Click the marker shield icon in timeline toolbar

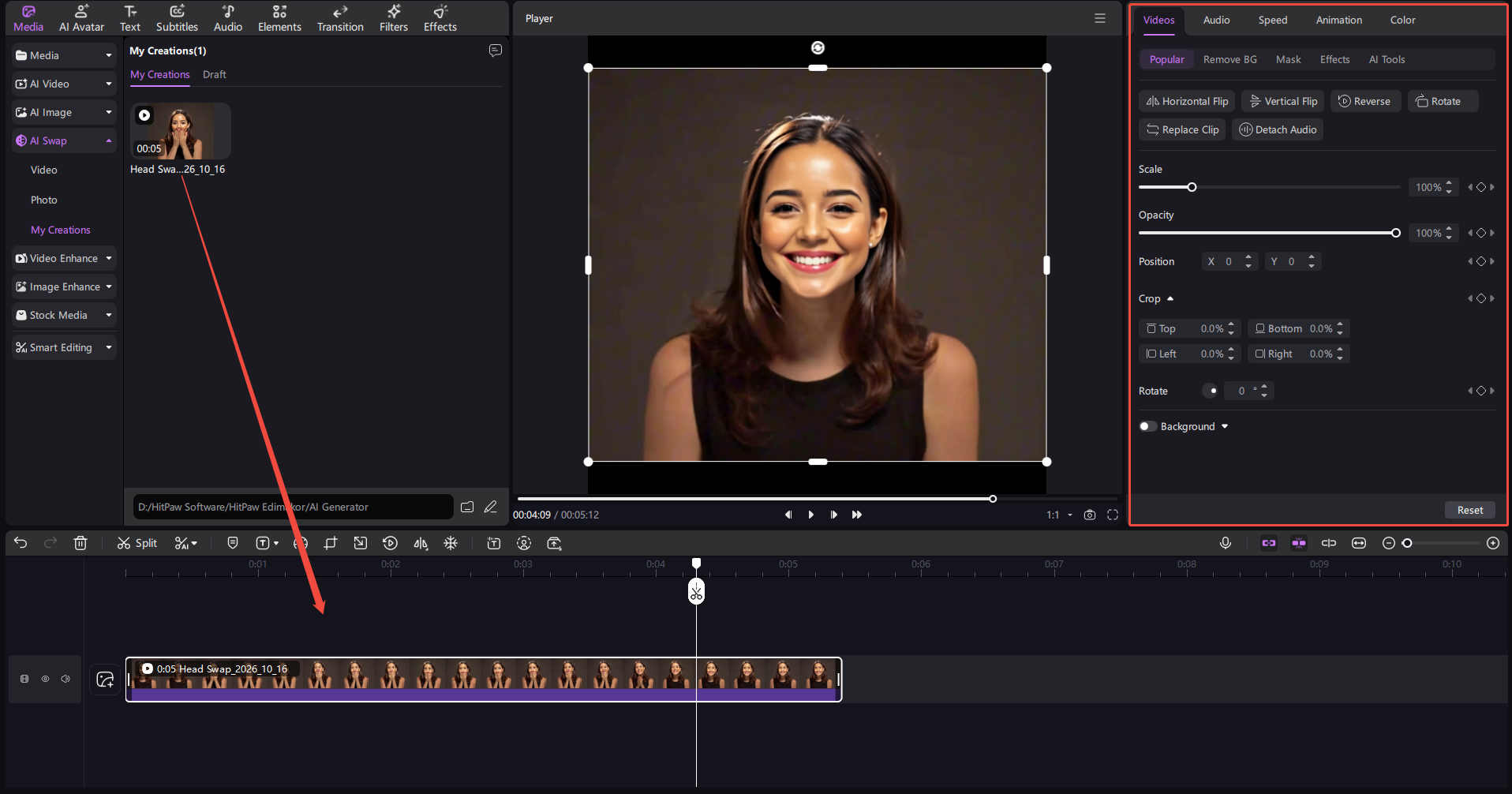(x=233, y=543)
